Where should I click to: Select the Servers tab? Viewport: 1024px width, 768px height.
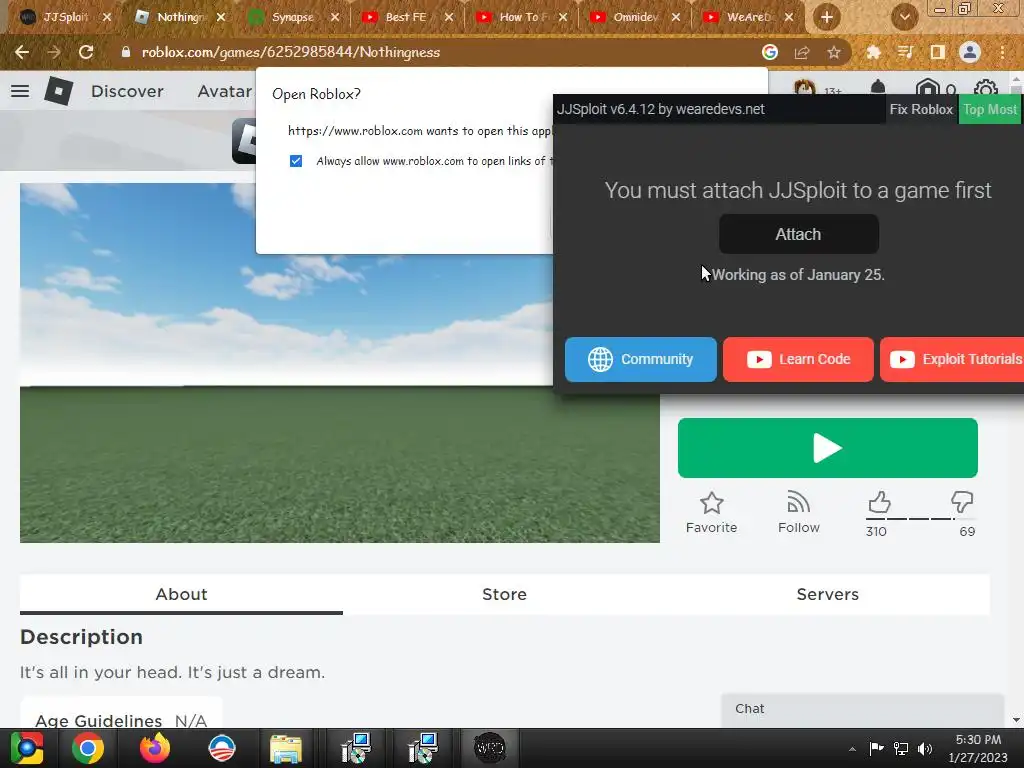(x=827, y=594)
